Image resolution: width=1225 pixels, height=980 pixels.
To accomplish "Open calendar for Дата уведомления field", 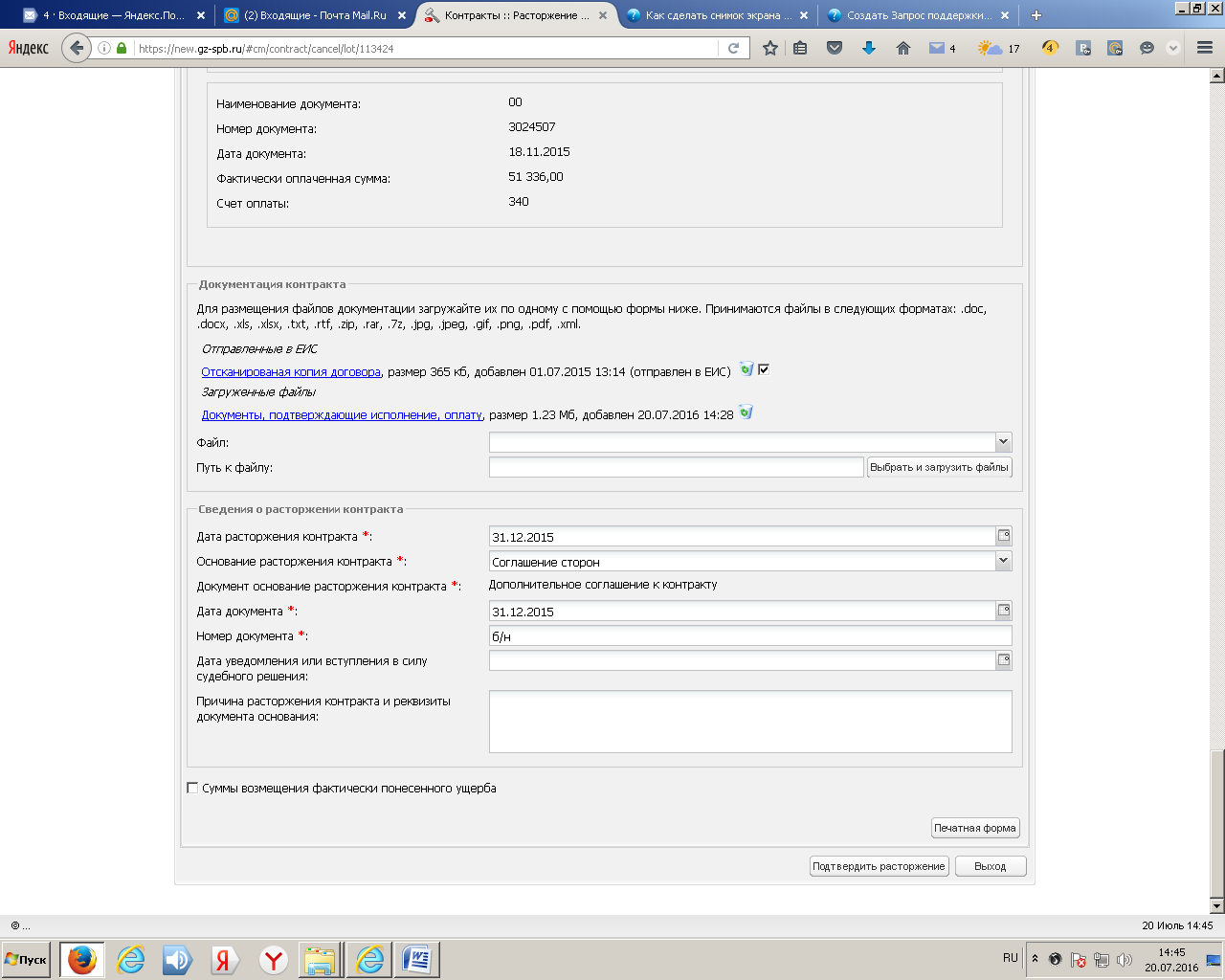I will tap(1004, 660).
